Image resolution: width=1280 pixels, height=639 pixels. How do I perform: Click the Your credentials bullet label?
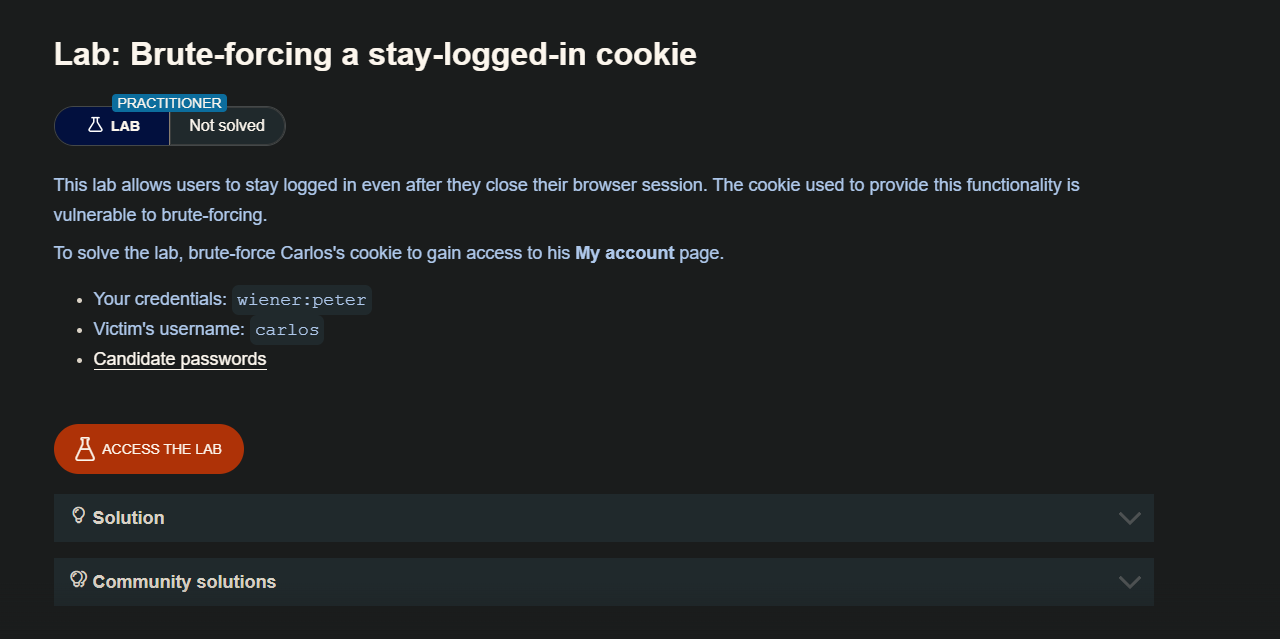click(160, 299)
